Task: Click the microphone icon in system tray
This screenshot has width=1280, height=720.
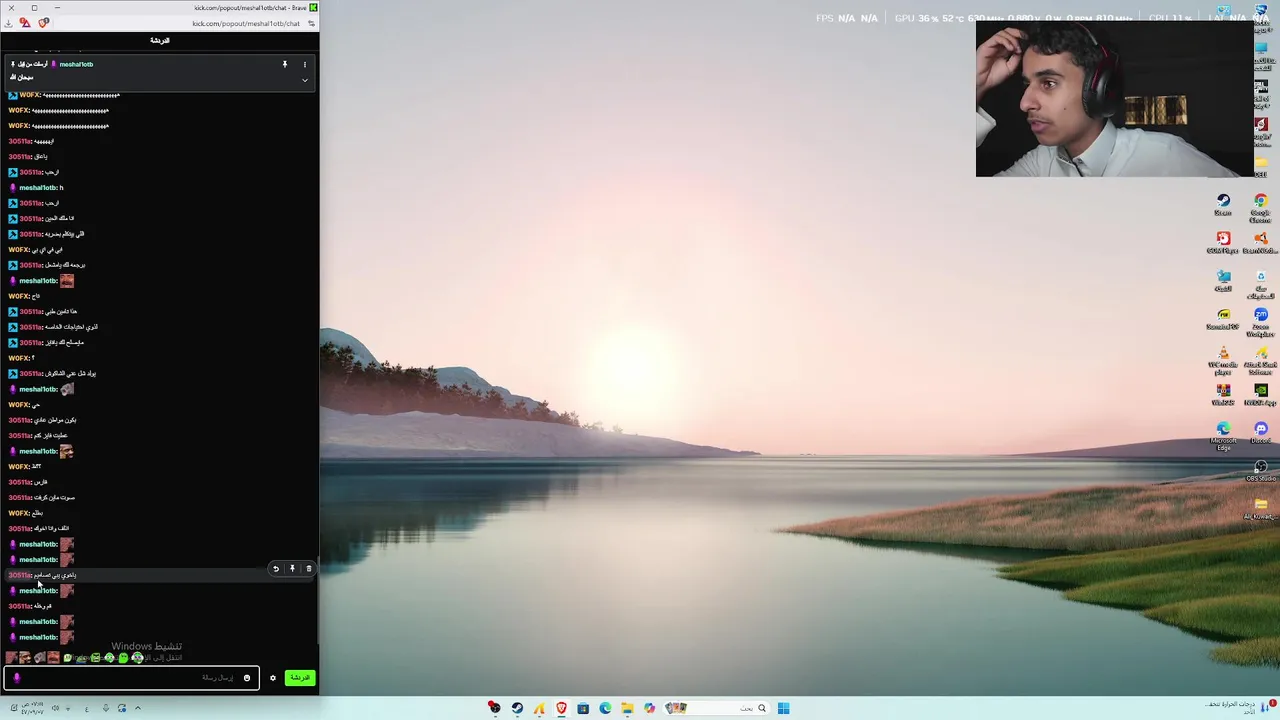Action: pos(105,708)
